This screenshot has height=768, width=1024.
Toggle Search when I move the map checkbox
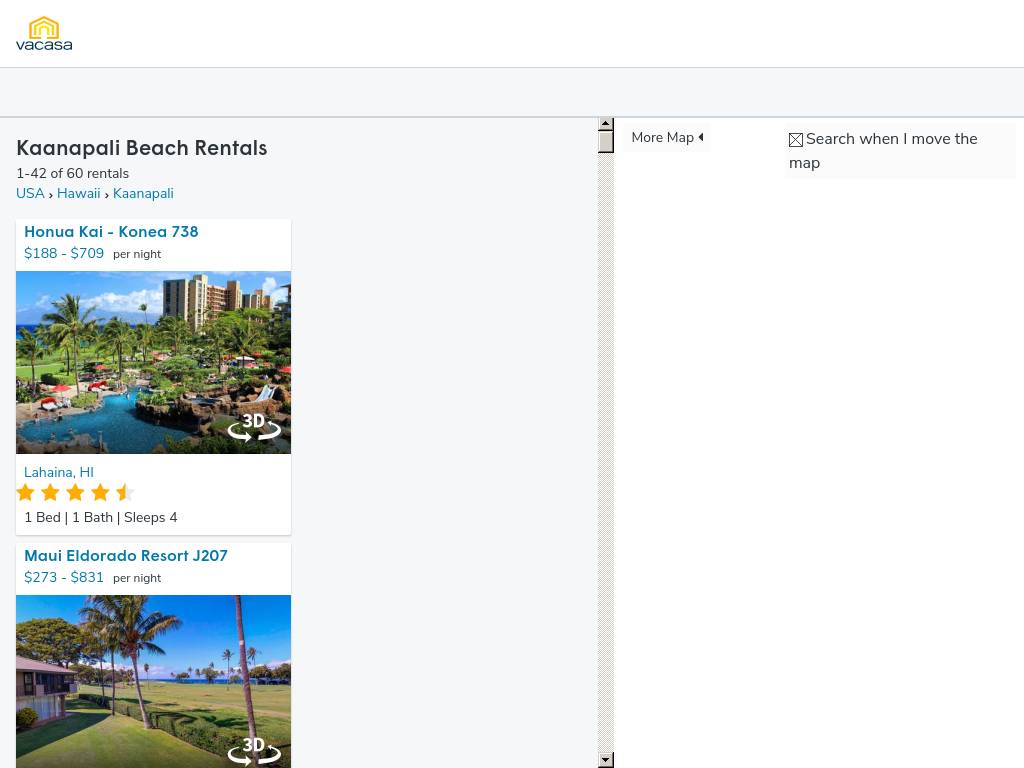(x=795, y=140)
